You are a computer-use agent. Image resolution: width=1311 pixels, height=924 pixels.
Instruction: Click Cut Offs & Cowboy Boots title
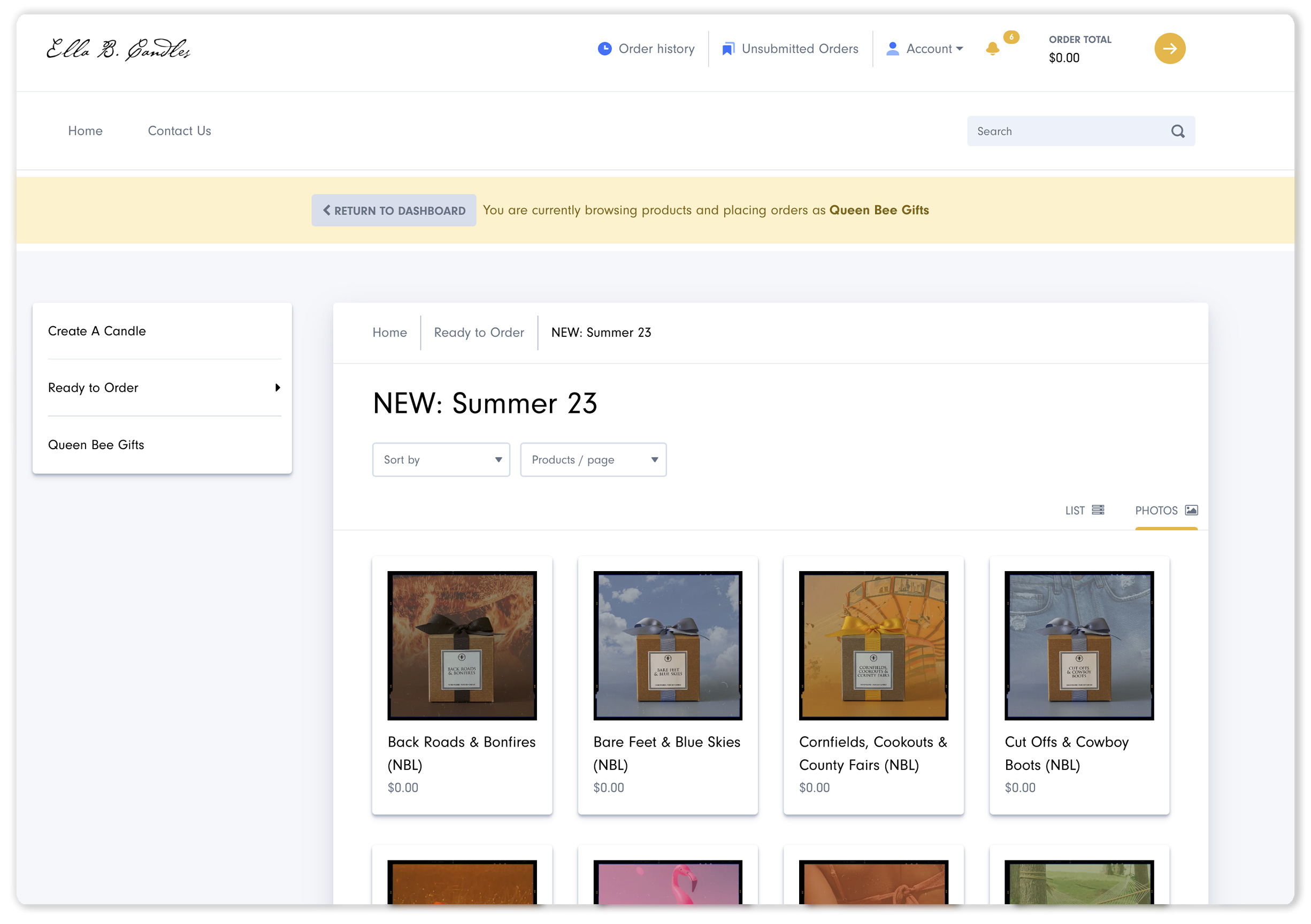[x=1067, y=754]
